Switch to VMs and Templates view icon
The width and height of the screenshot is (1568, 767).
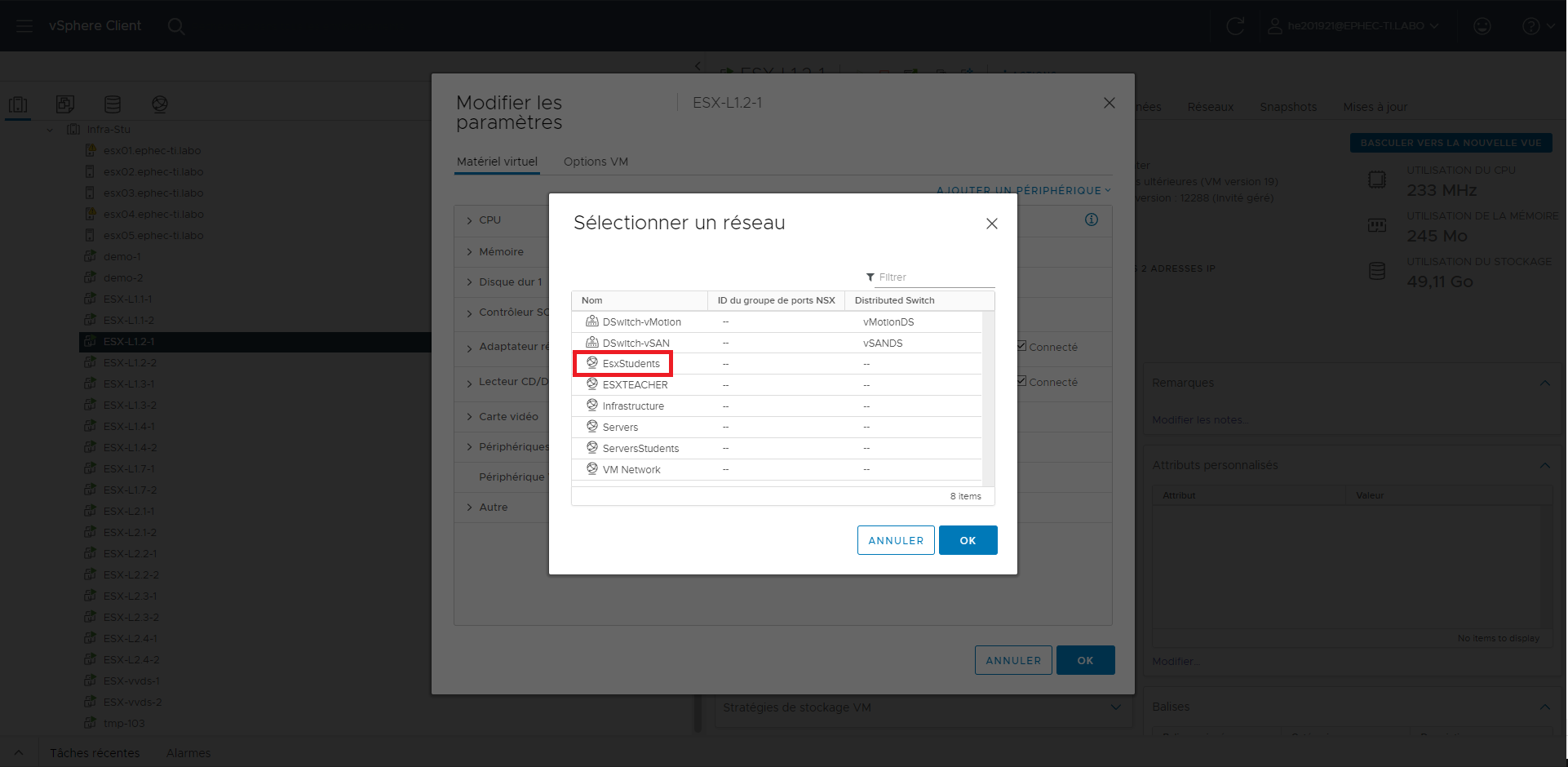click(x=65, y=104)
